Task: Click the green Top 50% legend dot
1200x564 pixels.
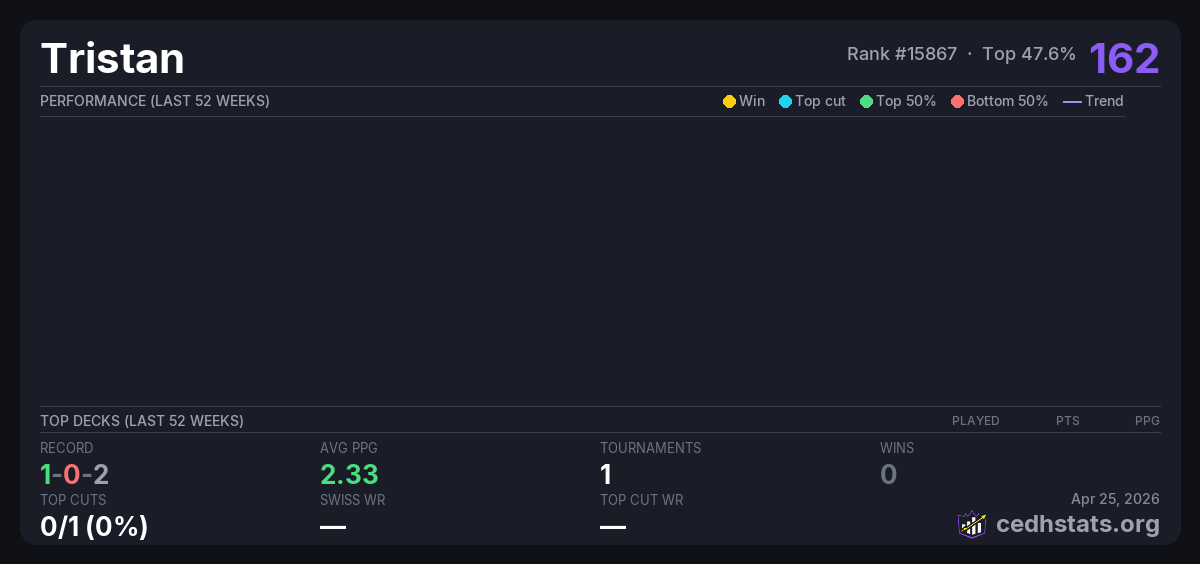Action: pos(866,101)
